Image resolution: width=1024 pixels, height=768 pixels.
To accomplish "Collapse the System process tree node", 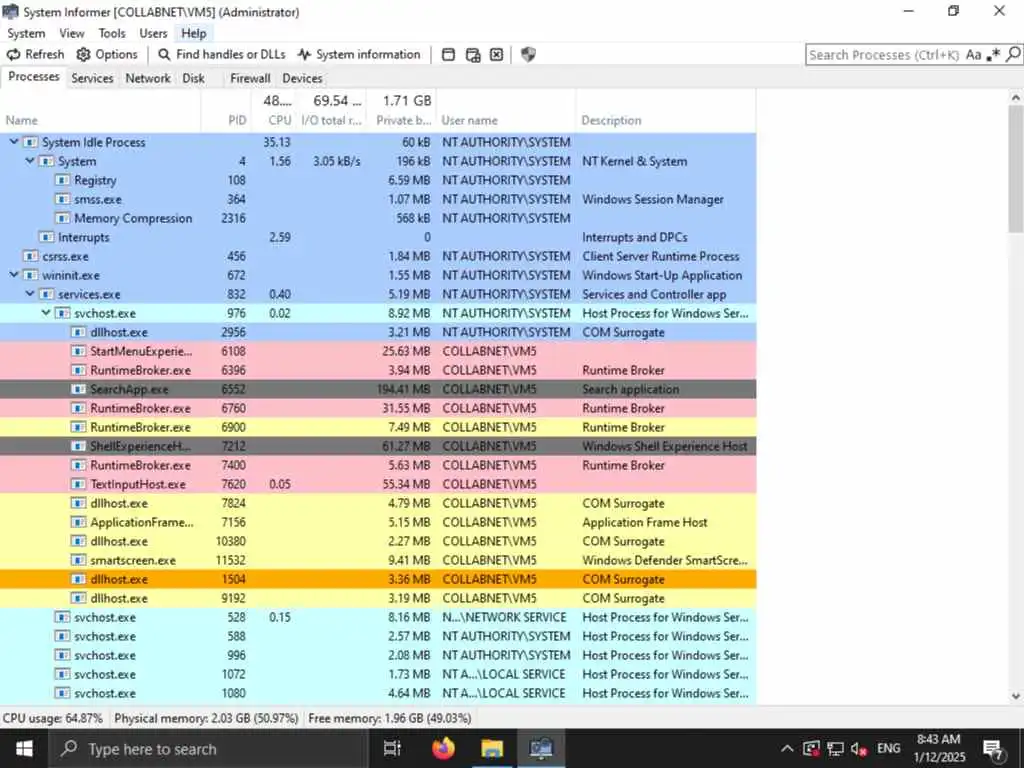I will tap(30, 161).
